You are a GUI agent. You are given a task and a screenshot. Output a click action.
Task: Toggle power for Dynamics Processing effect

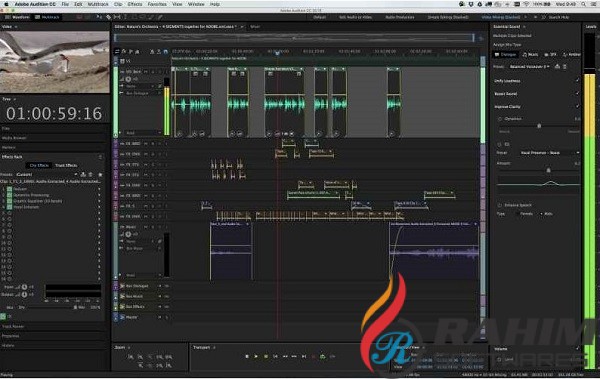(x=10, y=195)
